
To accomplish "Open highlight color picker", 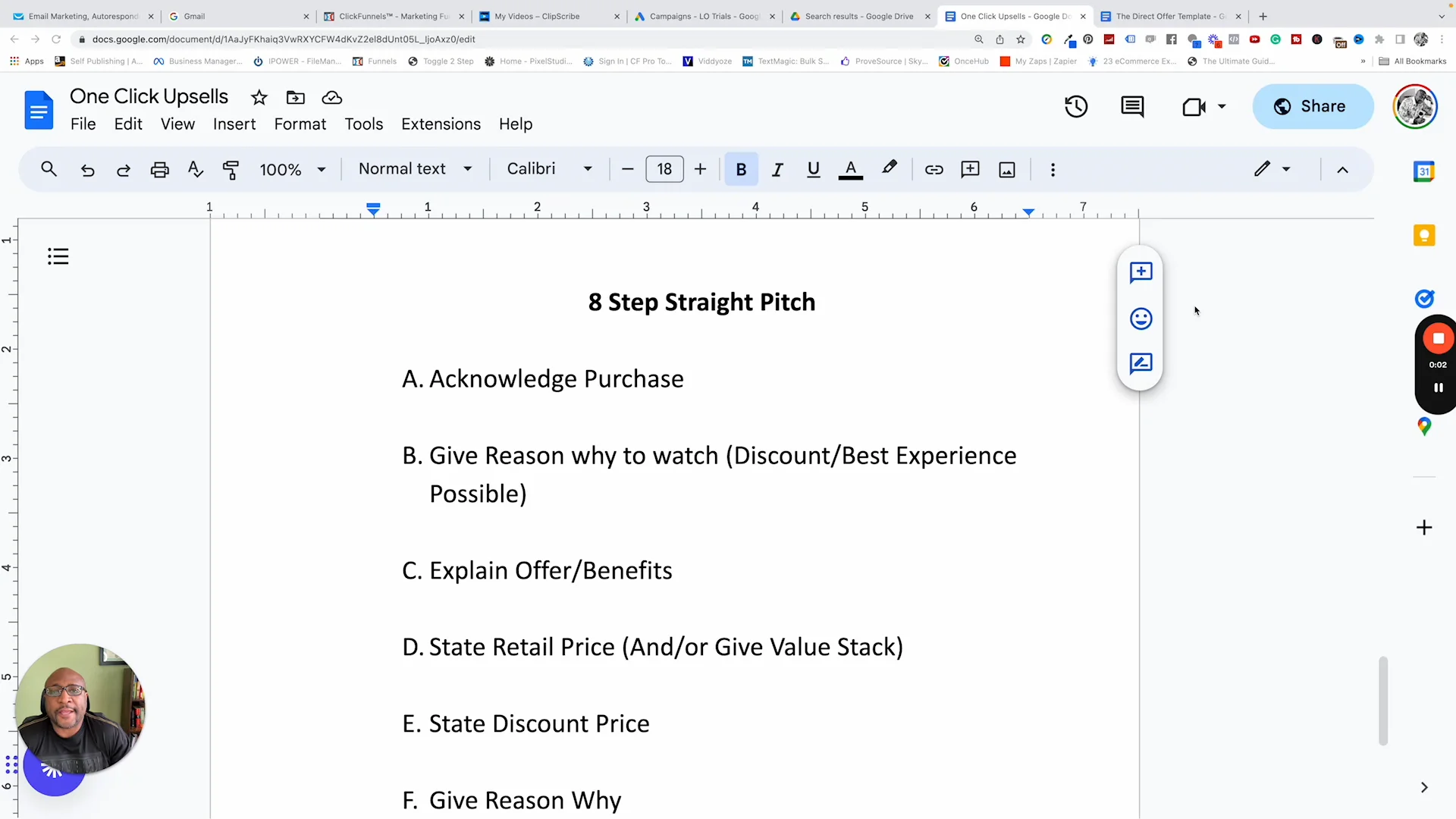I will 890,168.
